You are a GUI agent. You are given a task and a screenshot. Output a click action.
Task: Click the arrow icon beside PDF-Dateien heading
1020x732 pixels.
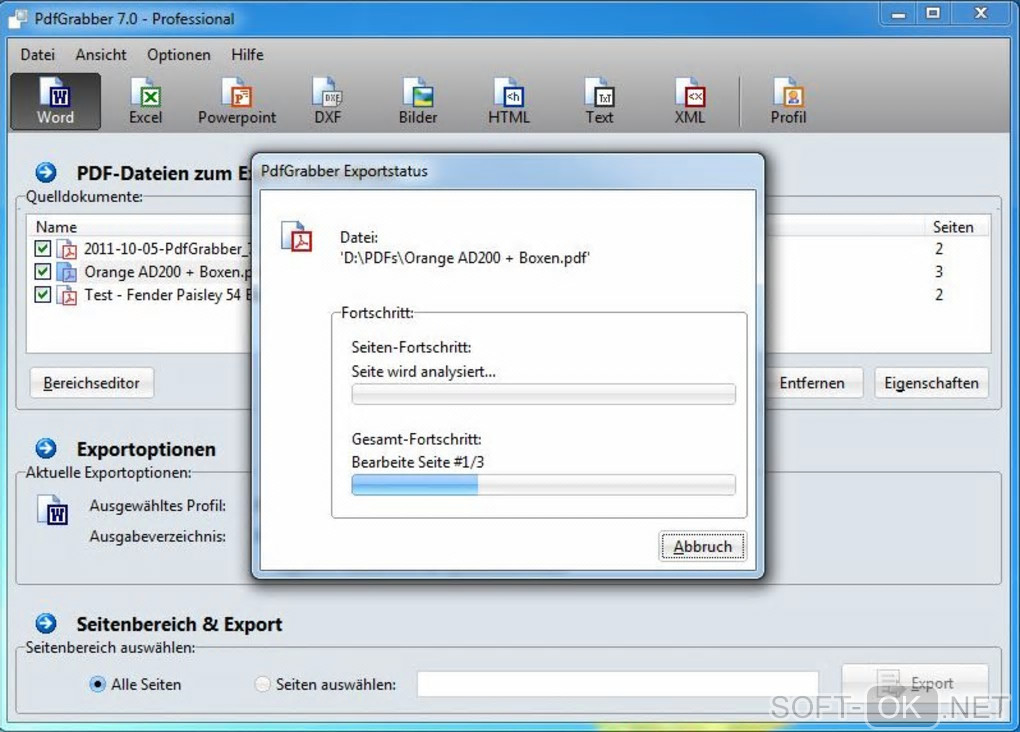(x=46, y=172)
